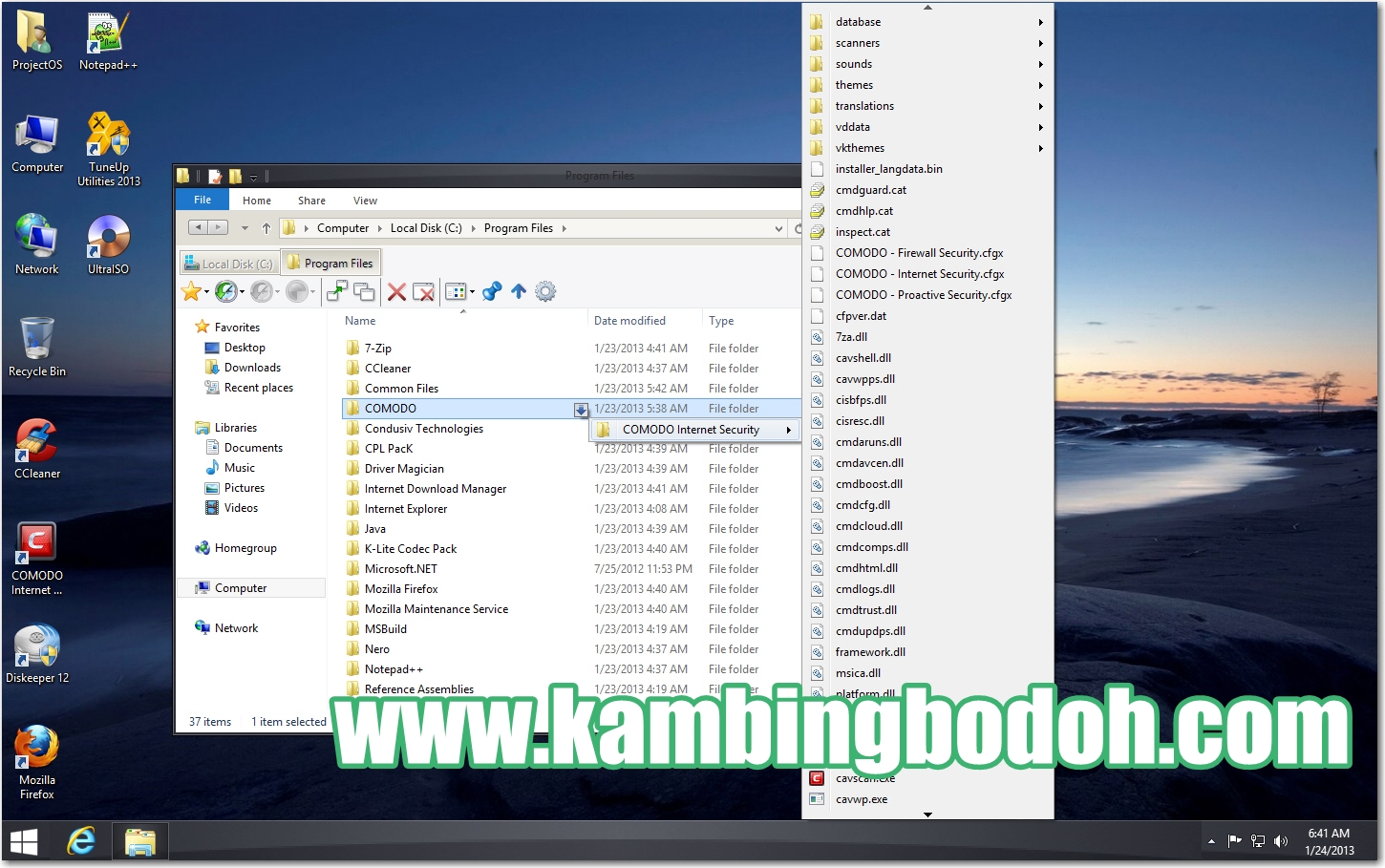Expand the database submenu arrow

pyautogui.click(x=1040, y=22)
